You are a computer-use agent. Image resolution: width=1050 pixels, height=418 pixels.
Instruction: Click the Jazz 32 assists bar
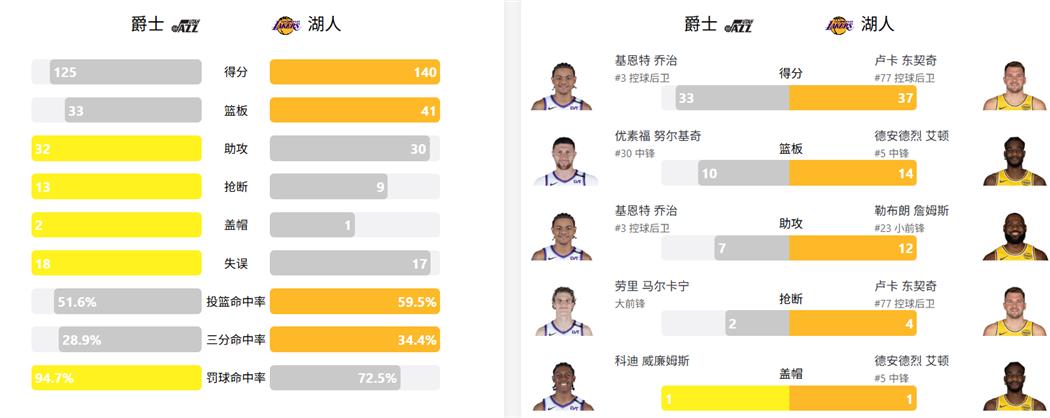tap(116, 148)
